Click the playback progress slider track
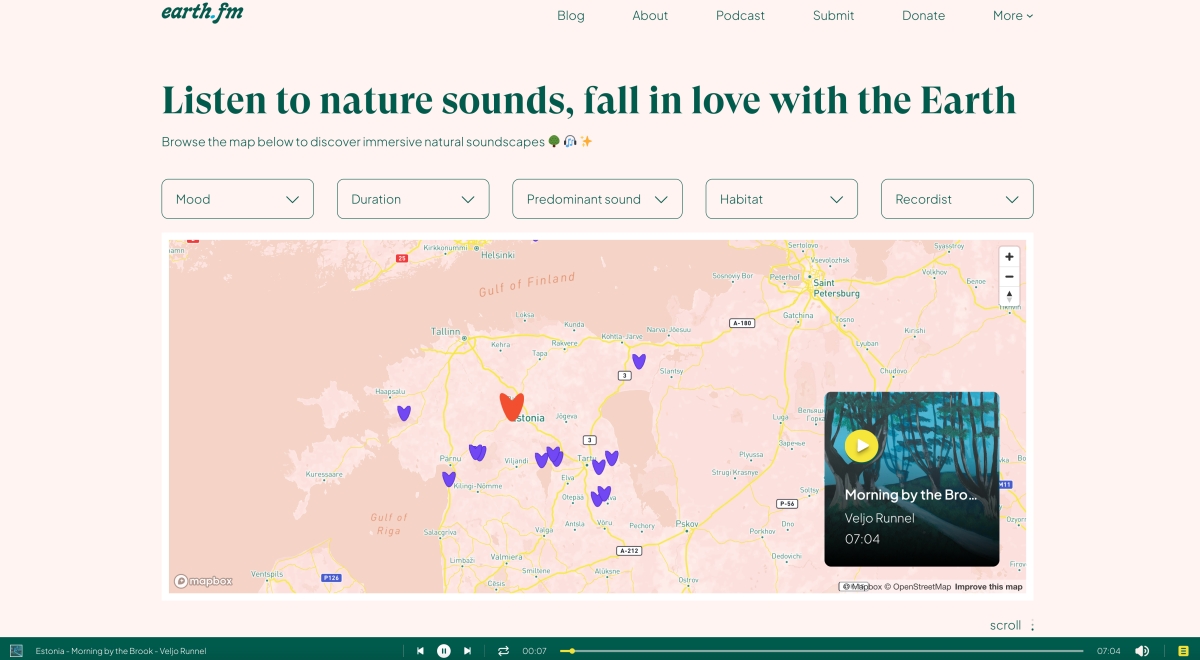1200x660 pixels. point(820,651)
